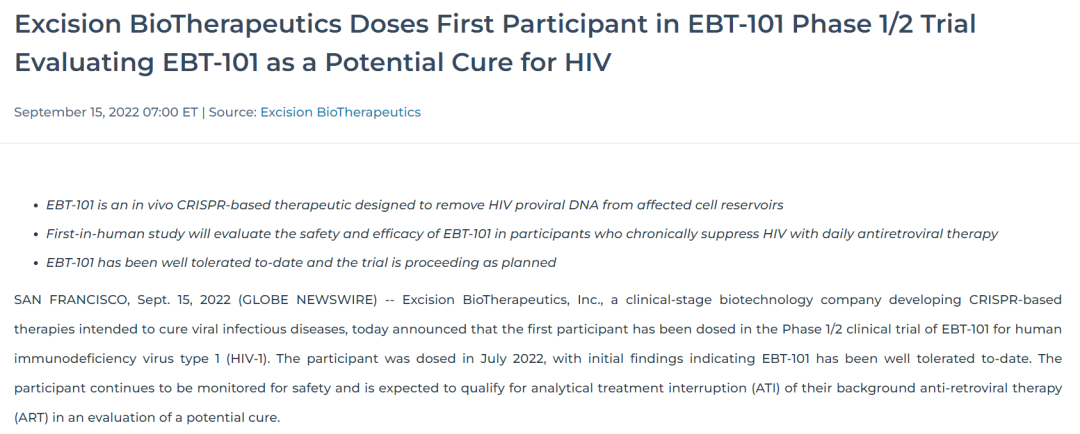
Task: Click '(ART)' at the start of last line
Action: pos(30,417)
